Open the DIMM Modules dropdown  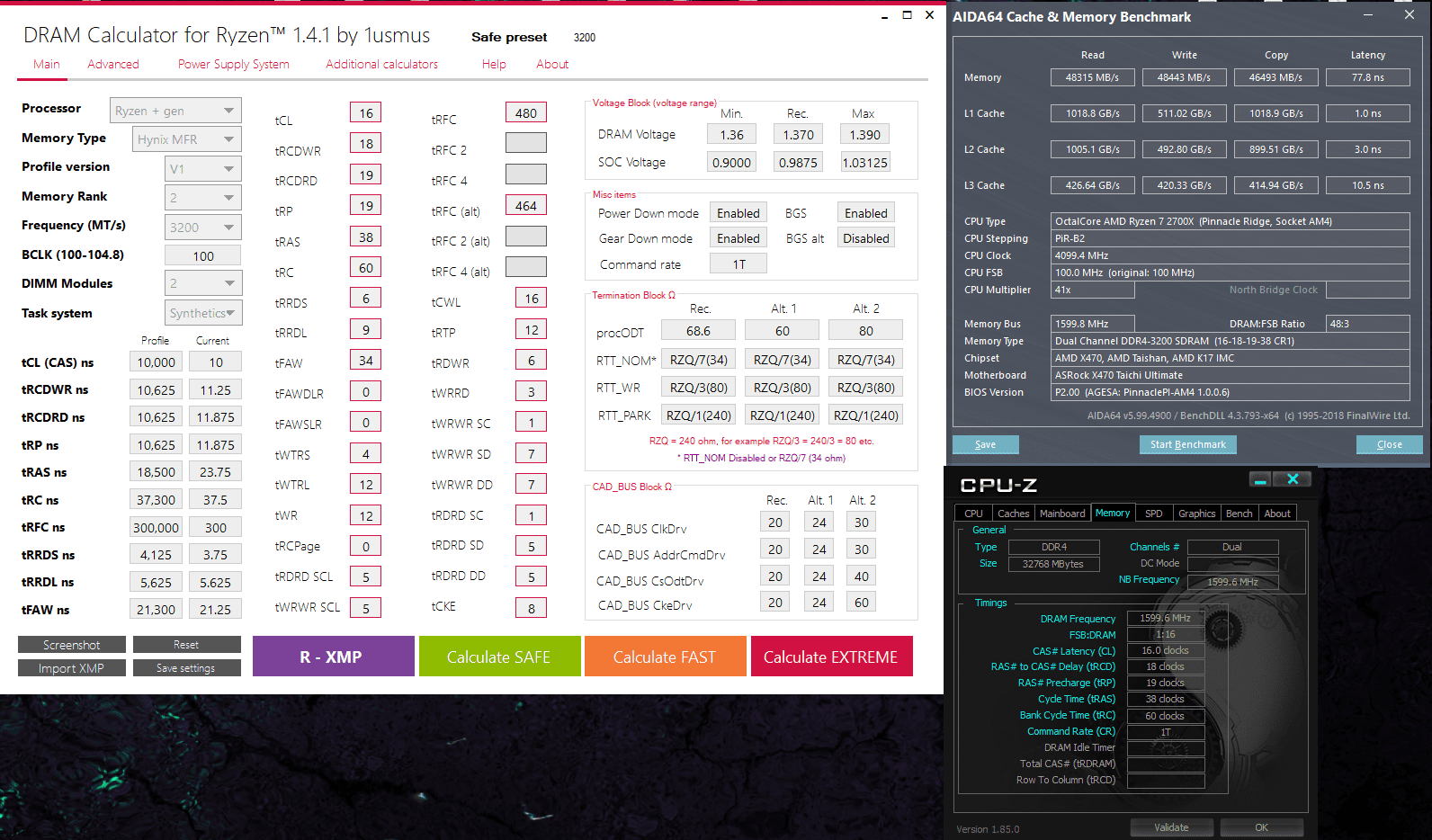[x=203, y=282]
